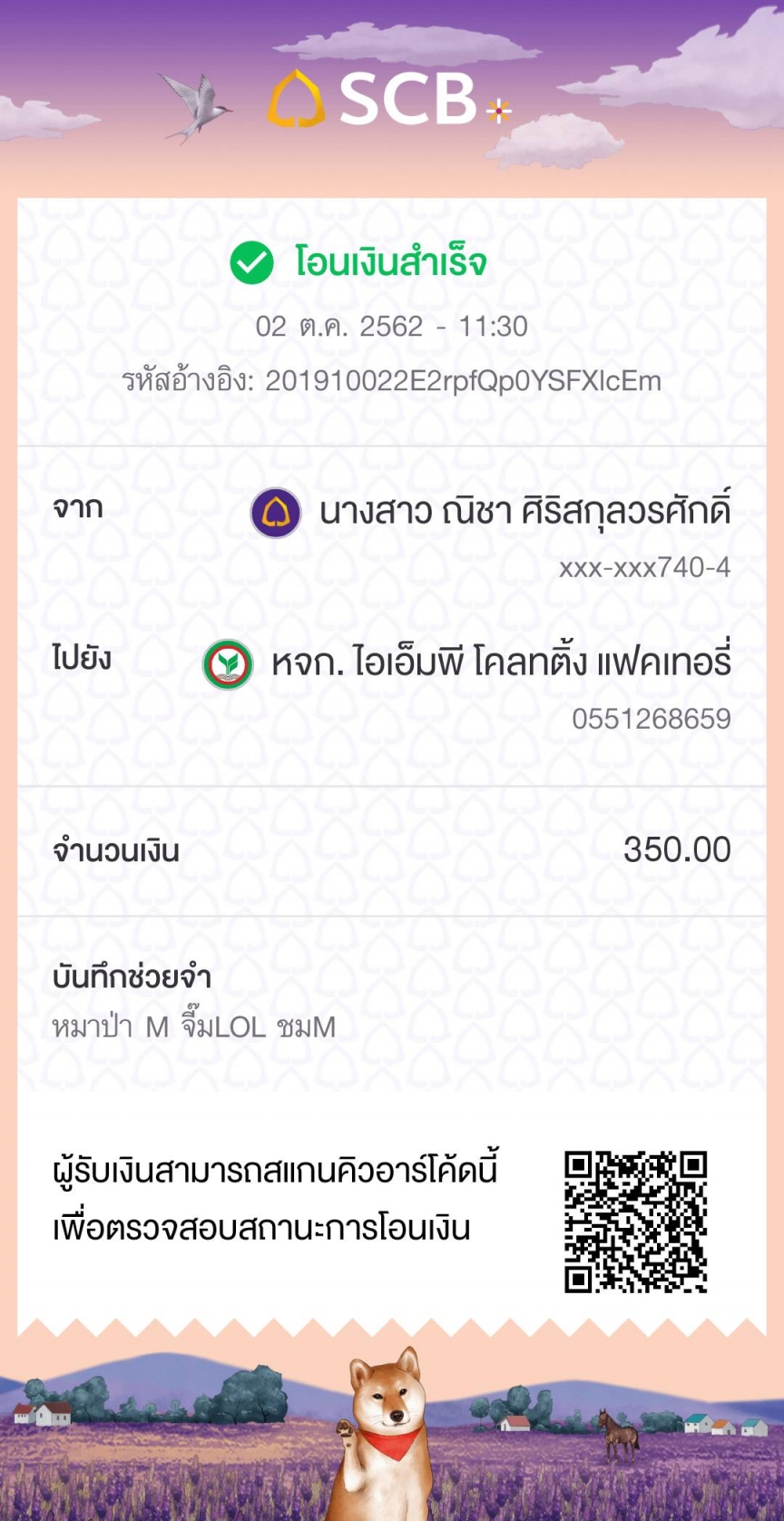Click the sender account xxx-xxx740-4

[644, 568]
